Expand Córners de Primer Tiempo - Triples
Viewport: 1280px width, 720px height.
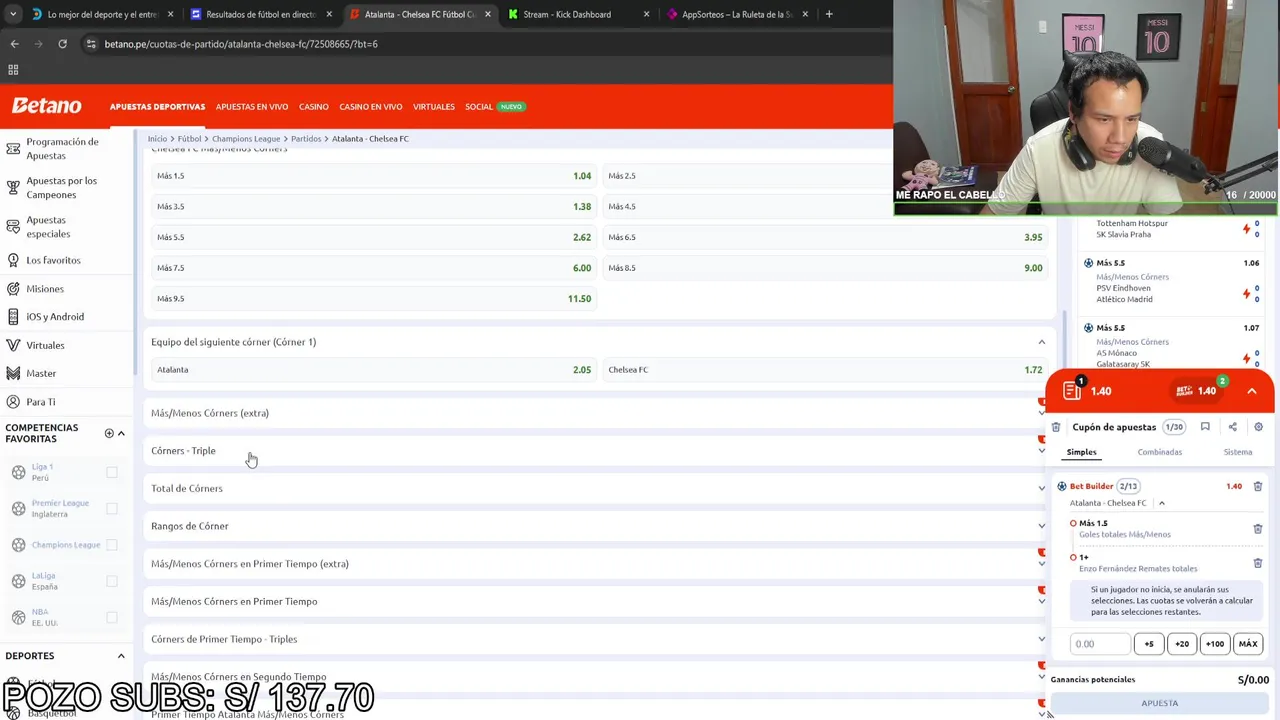(x=1041, y=639)
